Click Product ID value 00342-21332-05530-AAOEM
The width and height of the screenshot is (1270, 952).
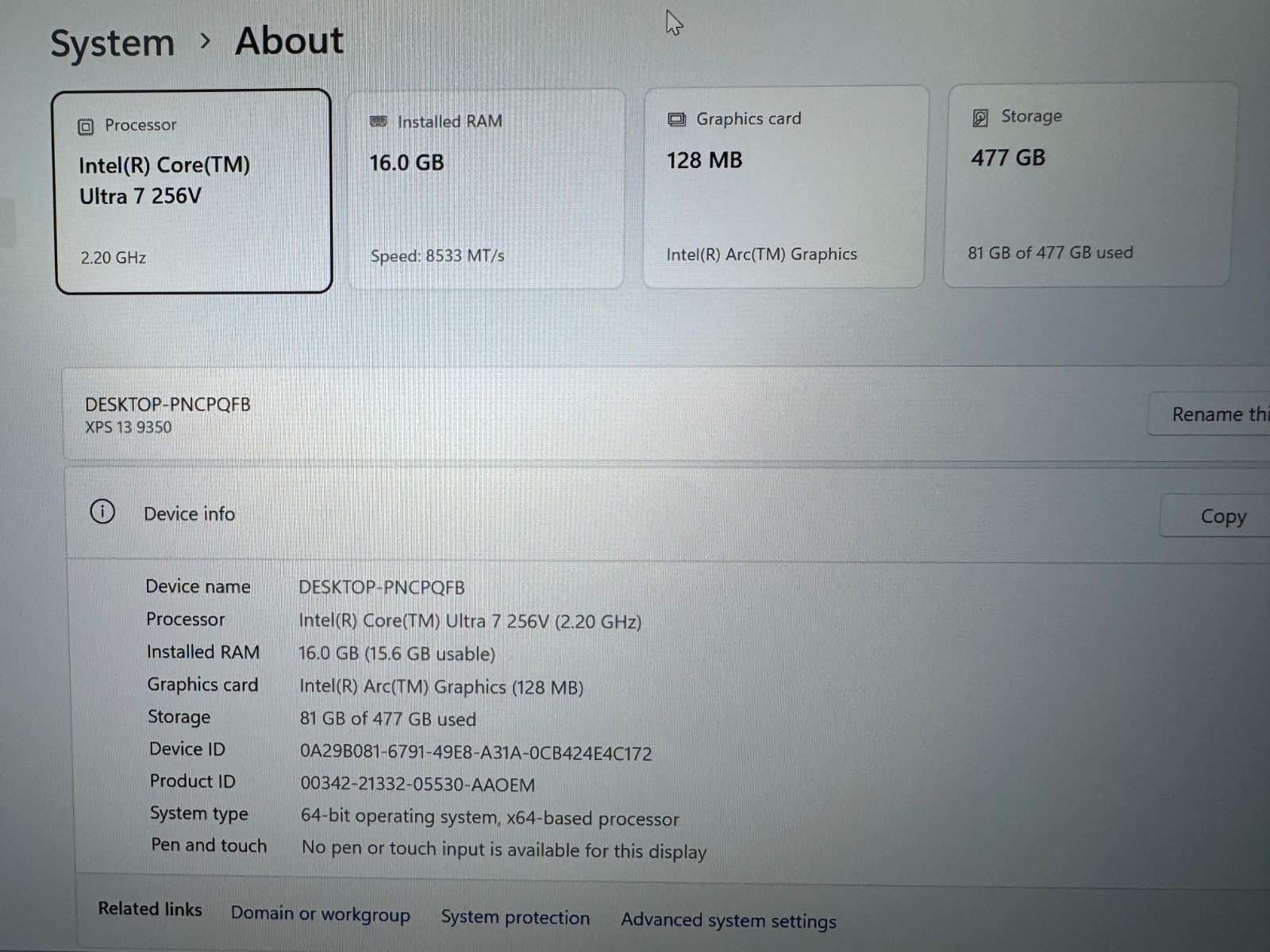[x=418, y=785]
